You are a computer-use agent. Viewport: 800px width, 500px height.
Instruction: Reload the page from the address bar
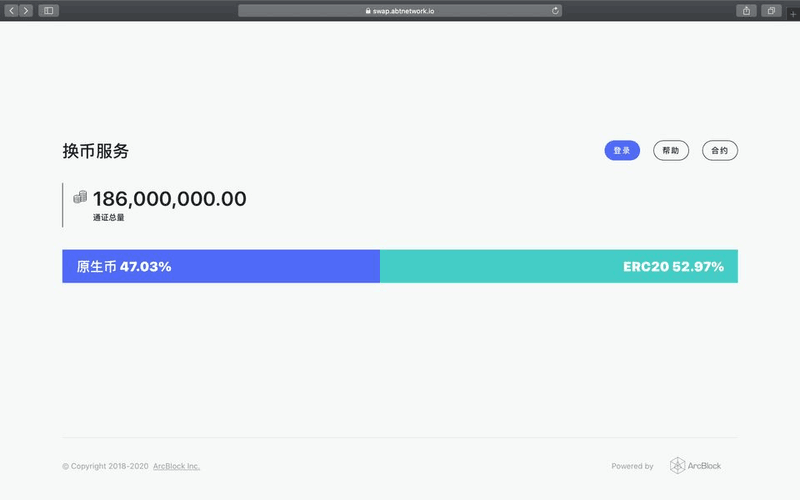pos(555,10)
